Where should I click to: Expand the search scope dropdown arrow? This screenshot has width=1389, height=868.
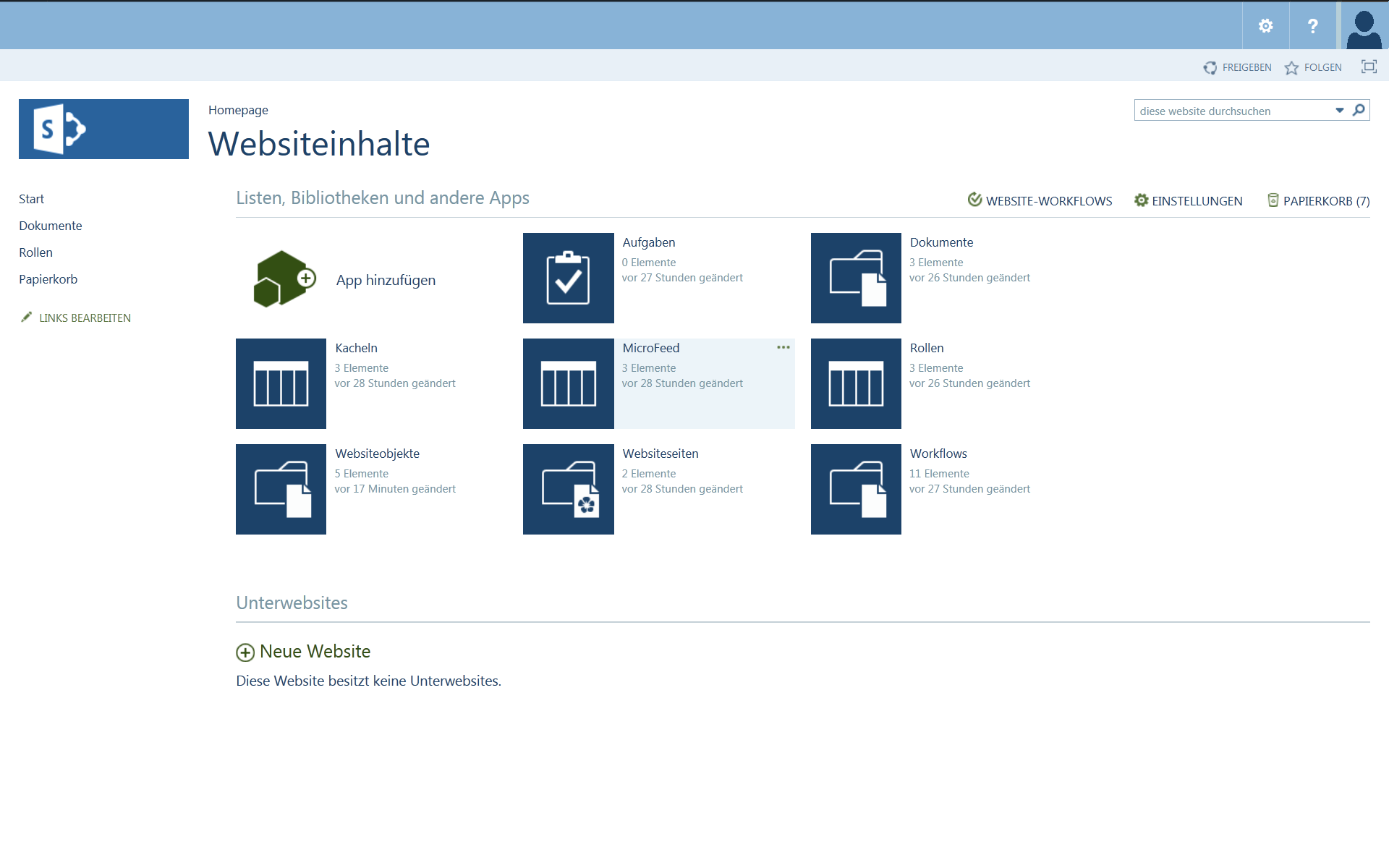point(1339,111)
